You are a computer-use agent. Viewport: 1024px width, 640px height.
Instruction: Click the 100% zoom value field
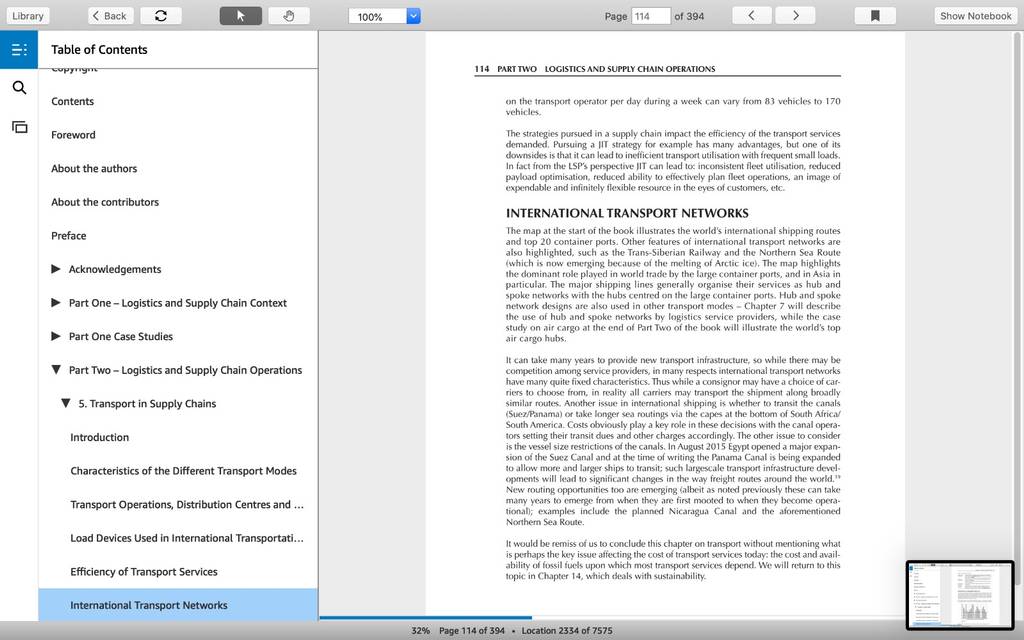tap(377, 16)
